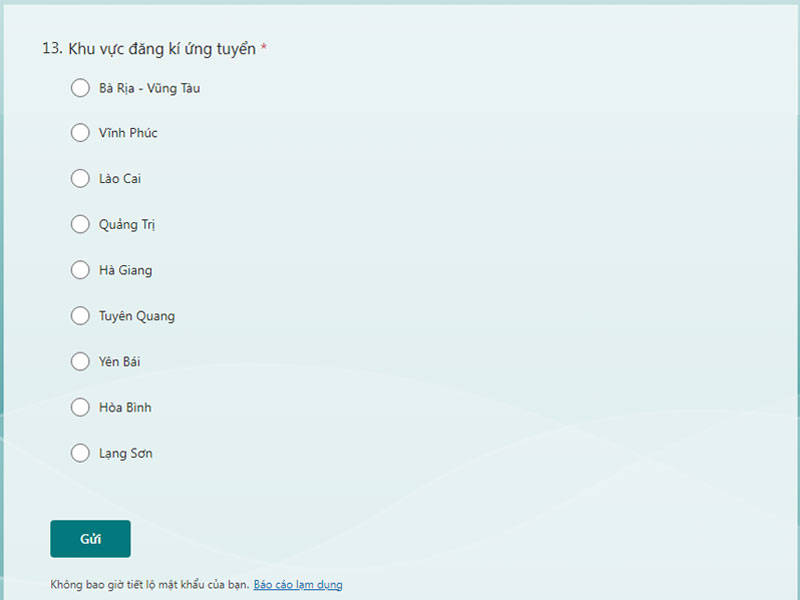Click the "Hòa Bình" text label
This screenshot has width=800, height=600.
[x=126, y=407]
